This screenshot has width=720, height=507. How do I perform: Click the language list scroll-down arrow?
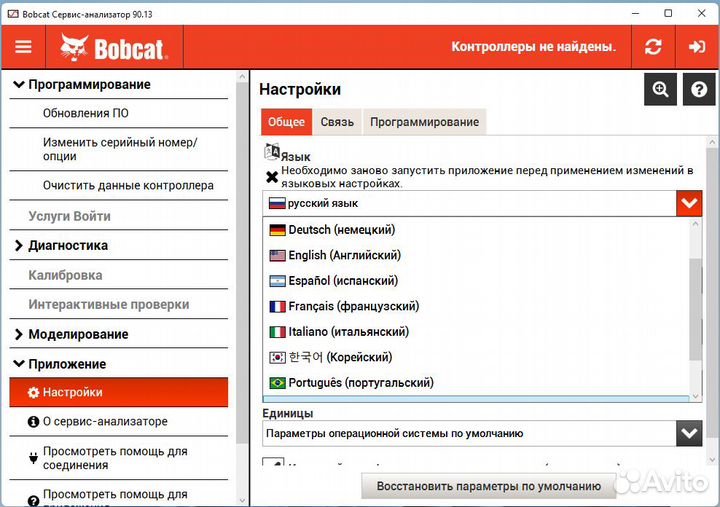pyautogui.click(x=696, y=396)
